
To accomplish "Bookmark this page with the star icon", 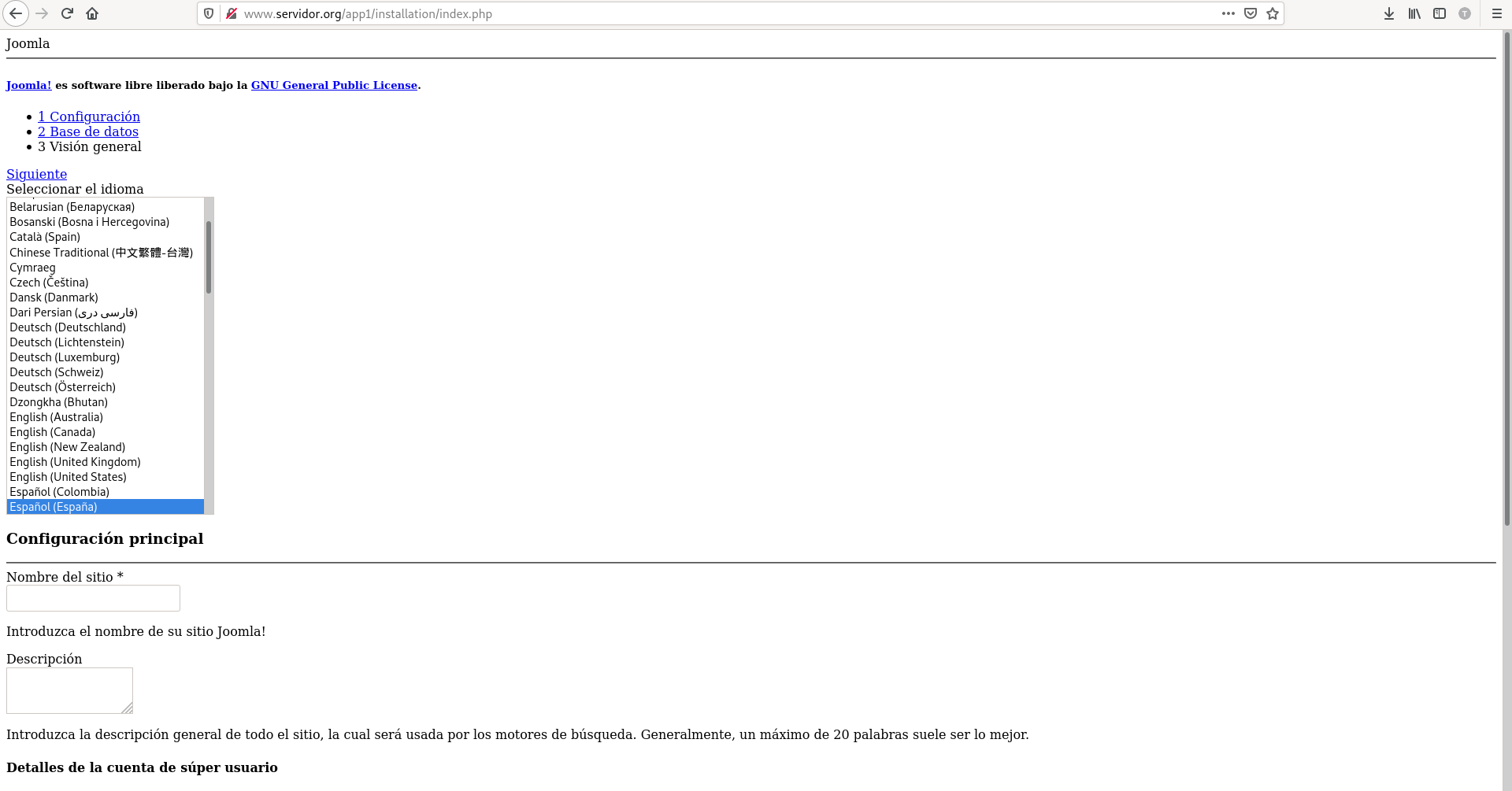I will point(1273,13).
